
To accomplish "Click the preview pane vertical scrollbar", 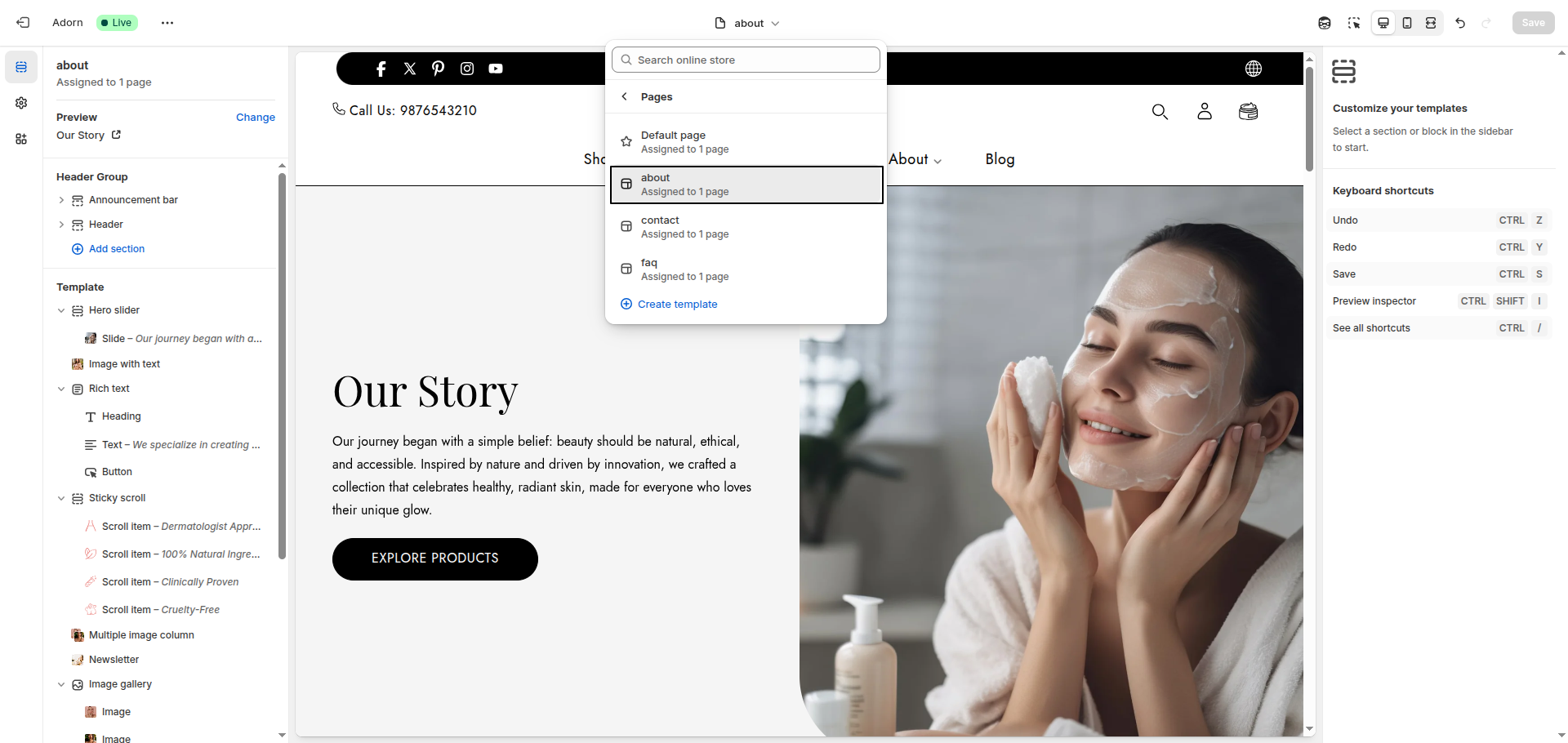I will 1309,118.
